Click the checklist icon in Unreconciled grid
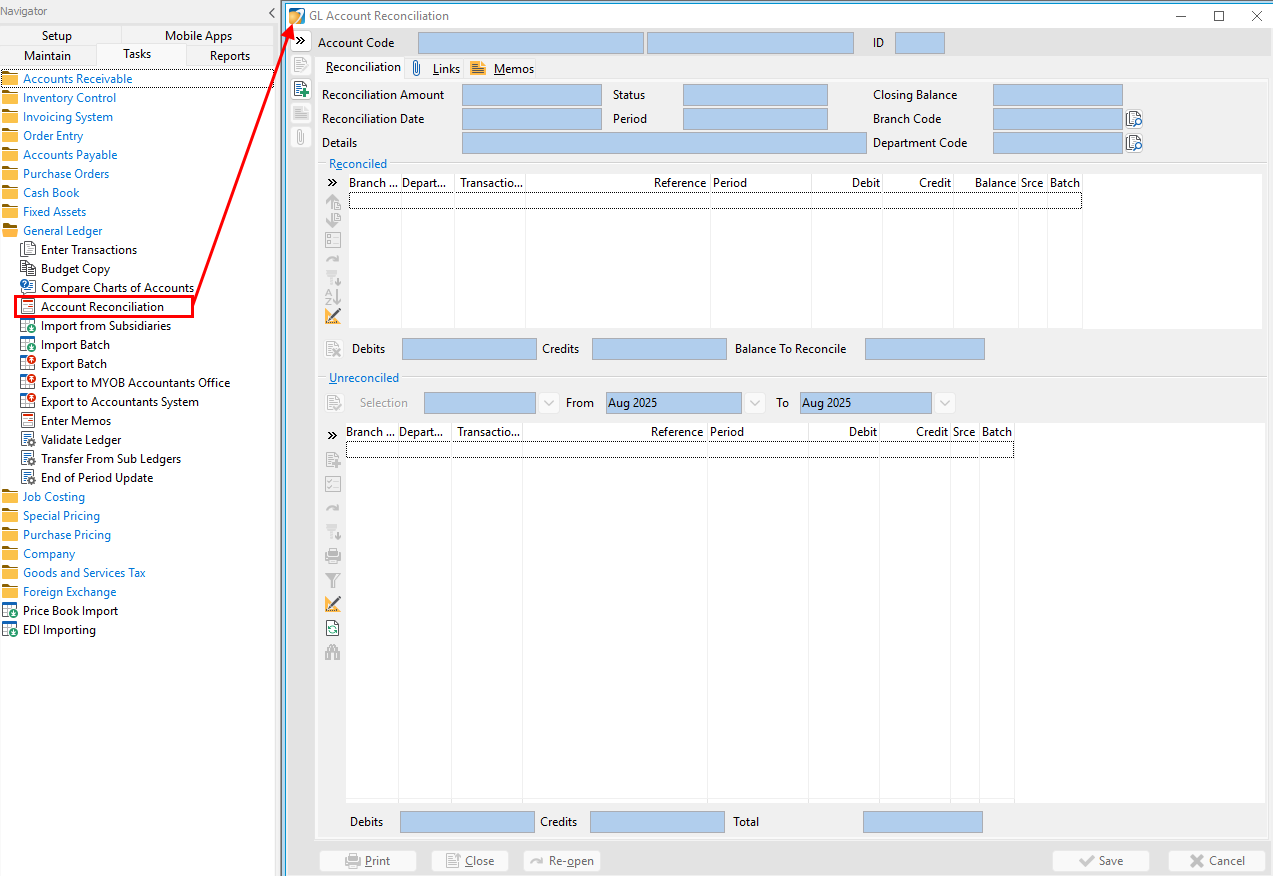The image size is (1273, 876). 333,484
